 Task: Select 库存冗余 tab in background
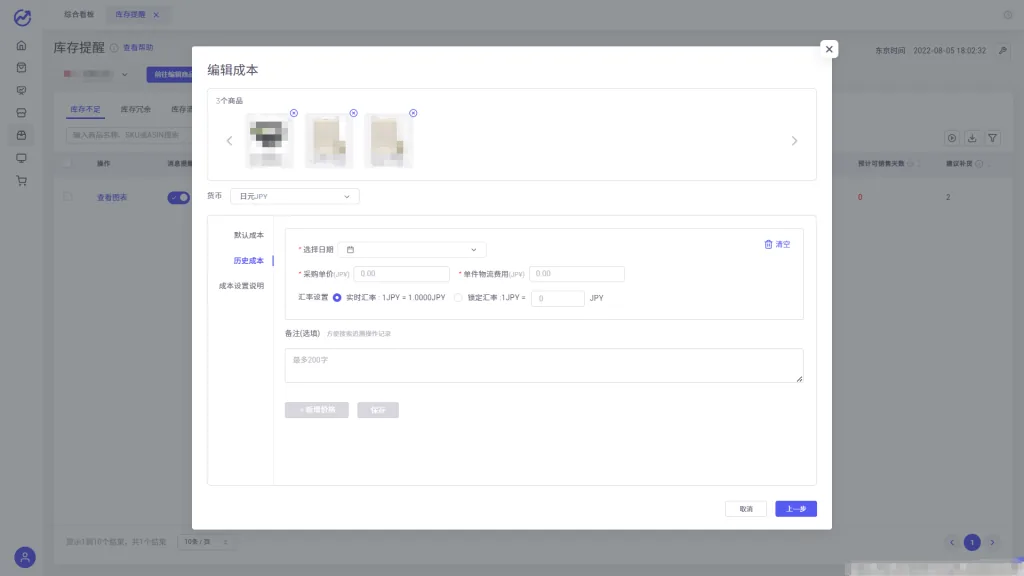pos(136,109)
